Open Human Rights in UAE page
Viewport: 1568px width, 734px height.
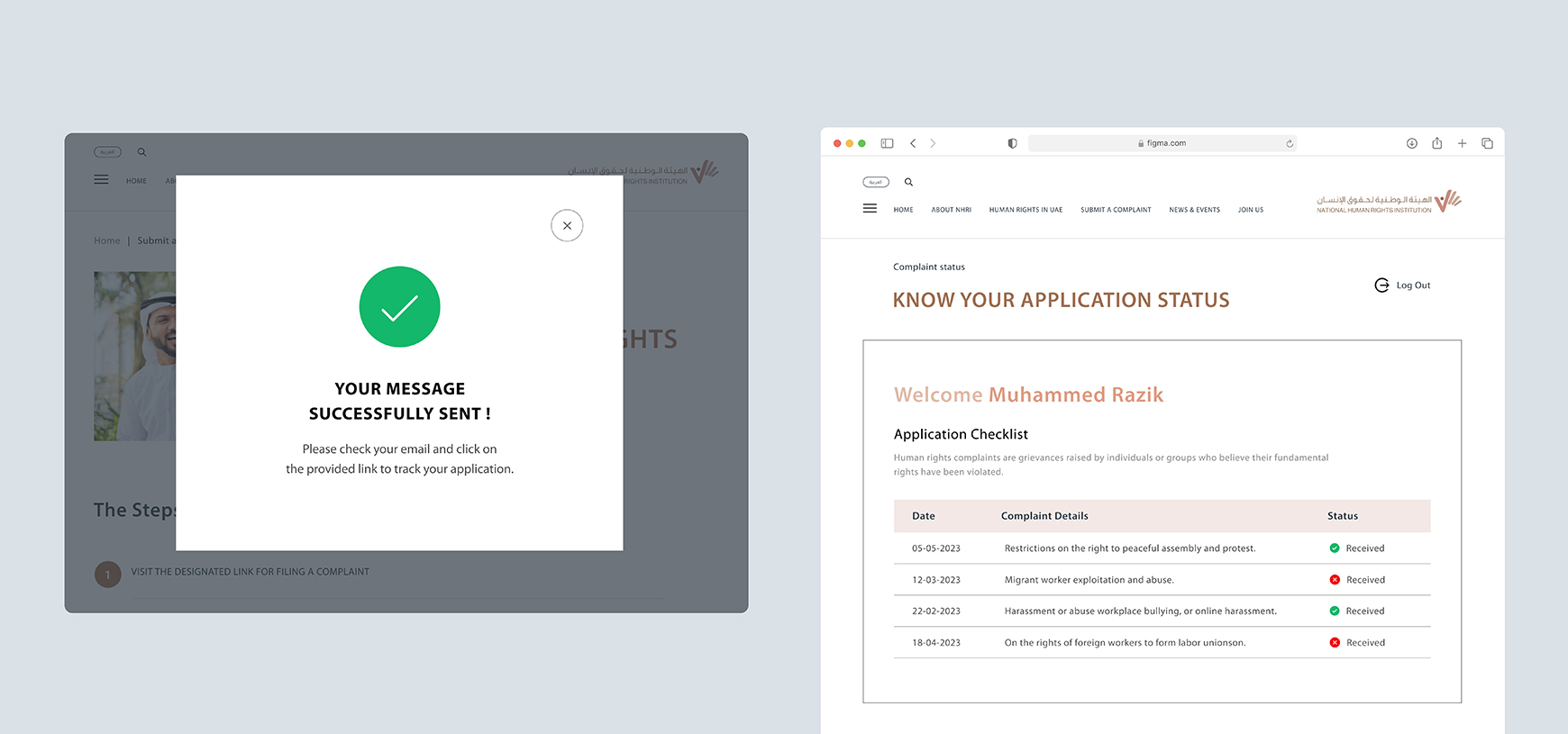click(x=1026, y=210)
